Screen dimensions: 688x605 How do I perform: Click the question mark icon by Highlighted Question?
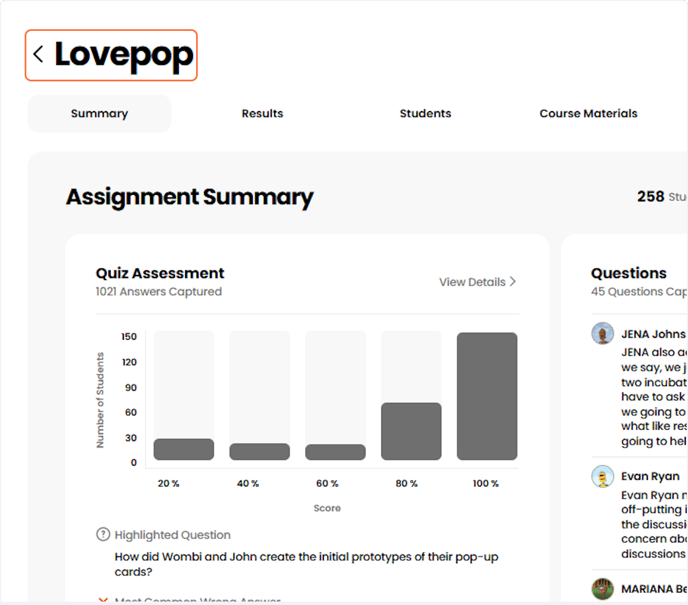click(x=103, y=535)
